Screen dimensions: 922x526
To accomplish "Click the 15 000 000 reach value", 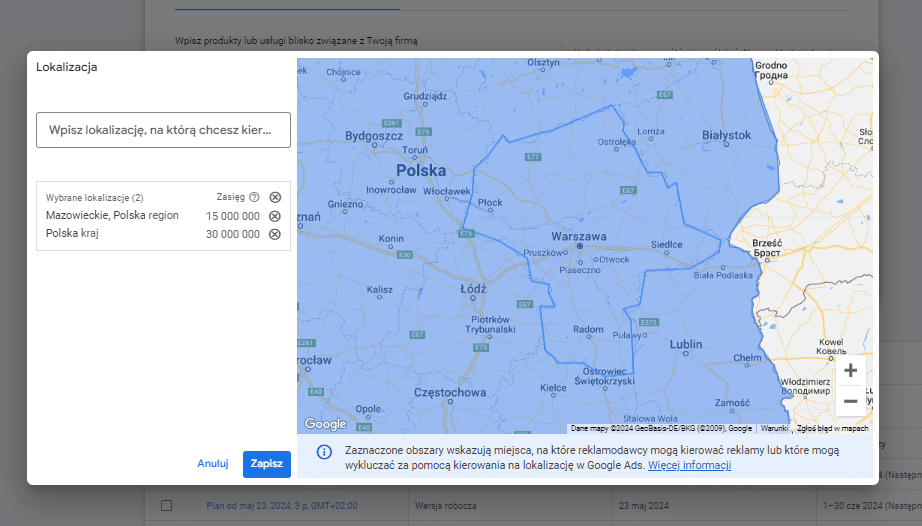I will pos(233,216).
